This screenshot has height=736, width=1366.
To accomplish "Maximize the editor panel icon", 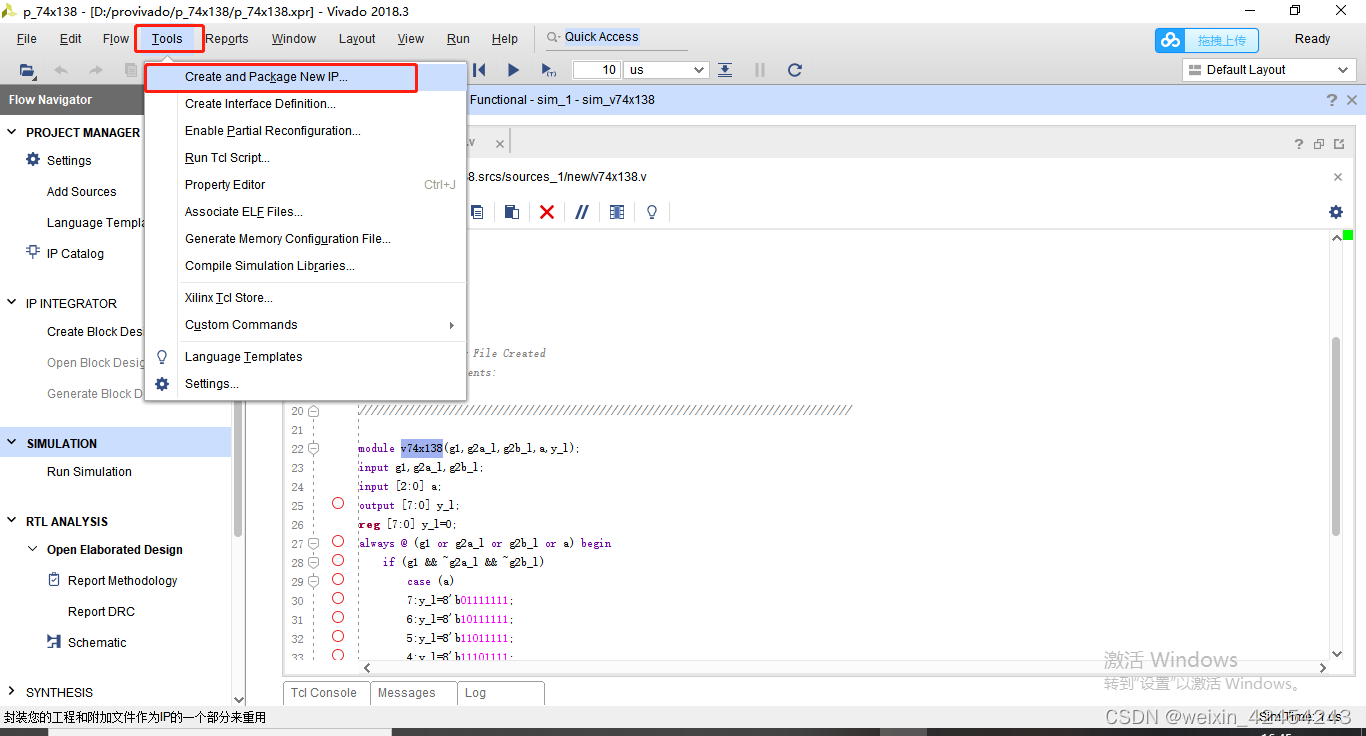I will pyautogui.click(x=1338, y=144).
